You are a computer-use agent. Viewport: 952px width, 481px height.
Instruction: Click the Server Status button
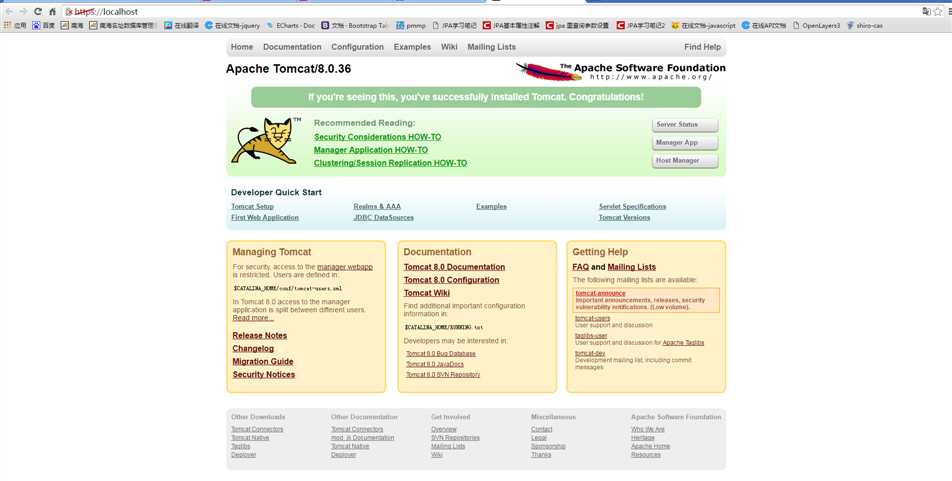[685, 125]
